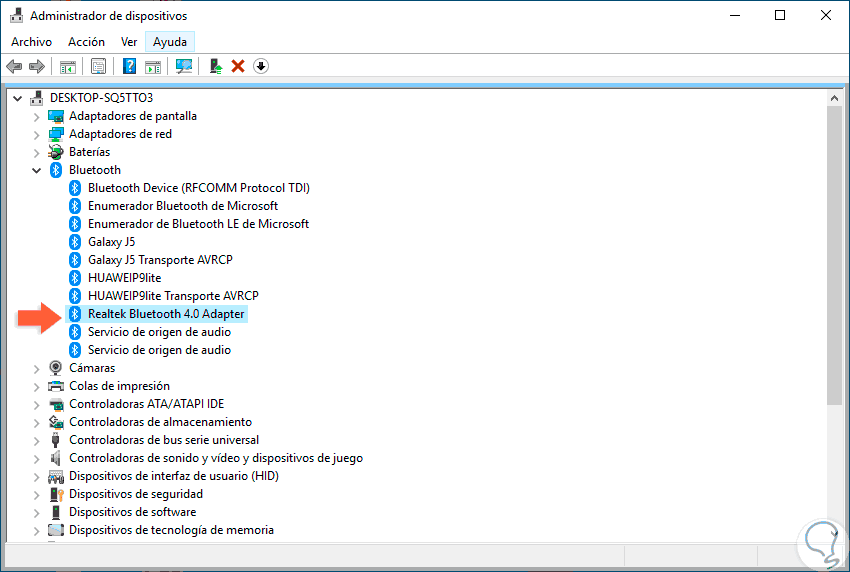The width and height of the screenshot is (850, 572).
Task: Select the DESKTOP-SQ5TTO3 computer icon
Action: 37,98
